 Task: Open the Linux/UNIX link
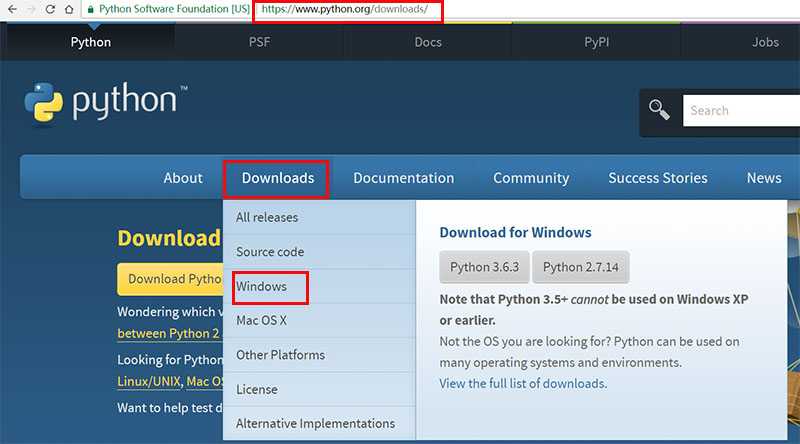[x=148, y=381]
